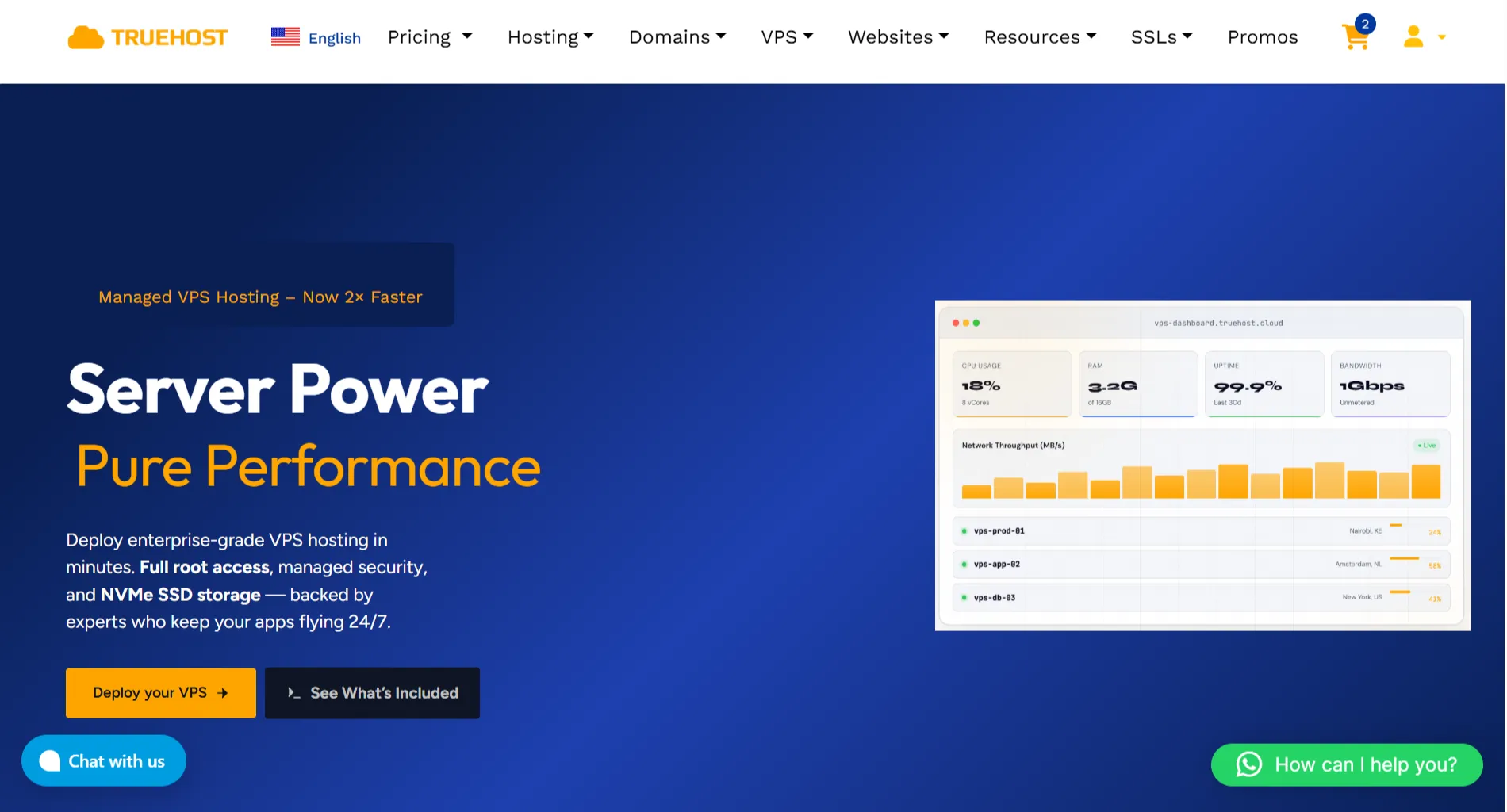Open the Websites dropdown

tap(899, 37)
